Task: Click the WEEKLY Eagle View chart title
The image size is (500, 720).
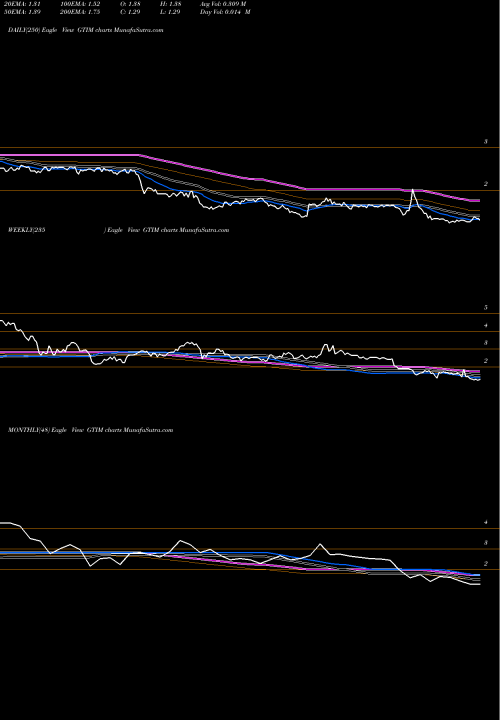Action: [x=118, y=230]
